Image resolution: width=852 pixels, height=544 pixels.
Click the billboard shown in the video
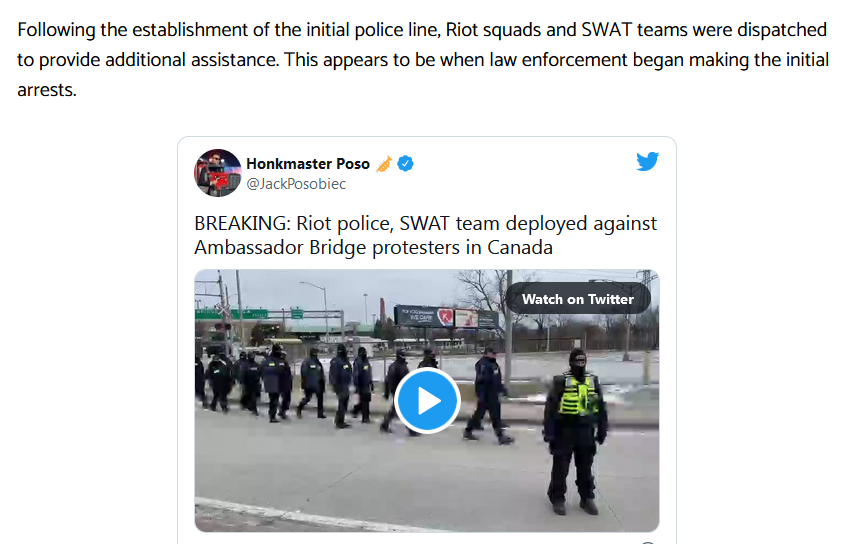tap(448, 316)
